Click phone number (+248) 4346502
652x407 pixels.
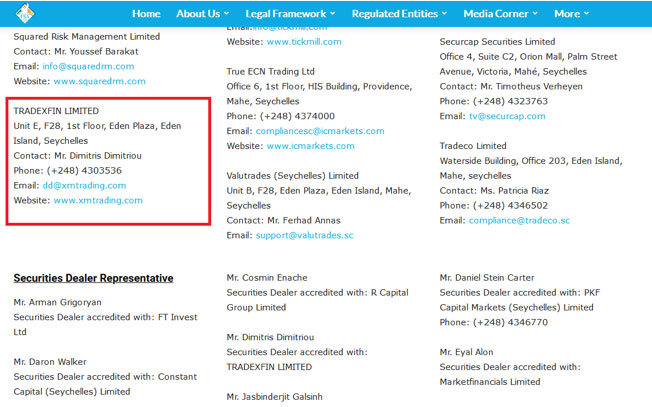510,205
